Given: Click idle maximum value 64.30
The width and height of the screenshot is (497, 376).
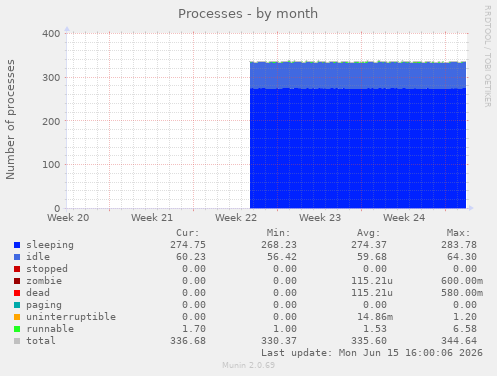Looking at the screenshot, I should [462, 257].
